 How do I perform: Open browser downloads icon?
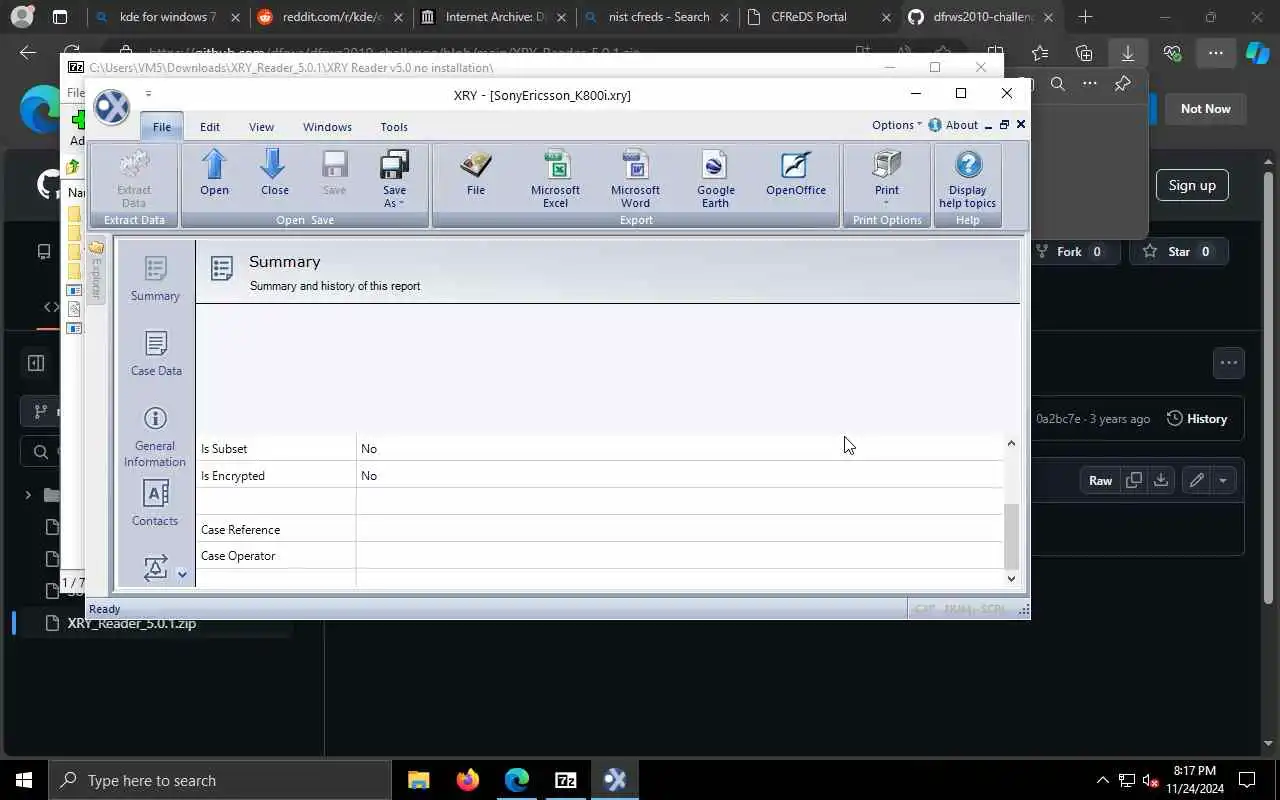pos(1128,54)
